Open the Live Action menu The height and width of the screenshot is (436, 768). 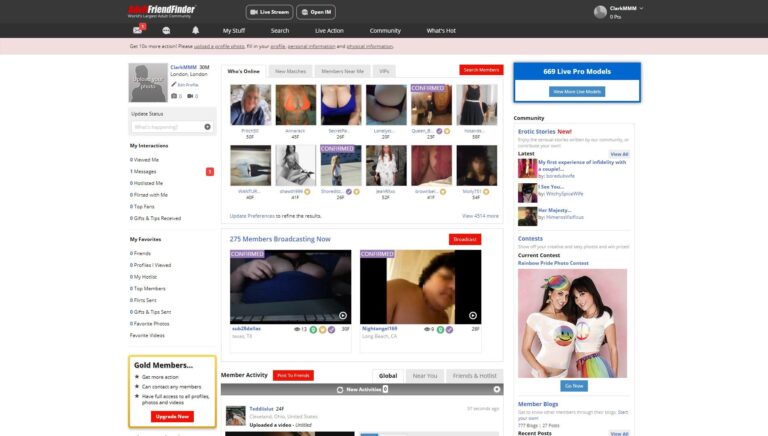[329, 30]
